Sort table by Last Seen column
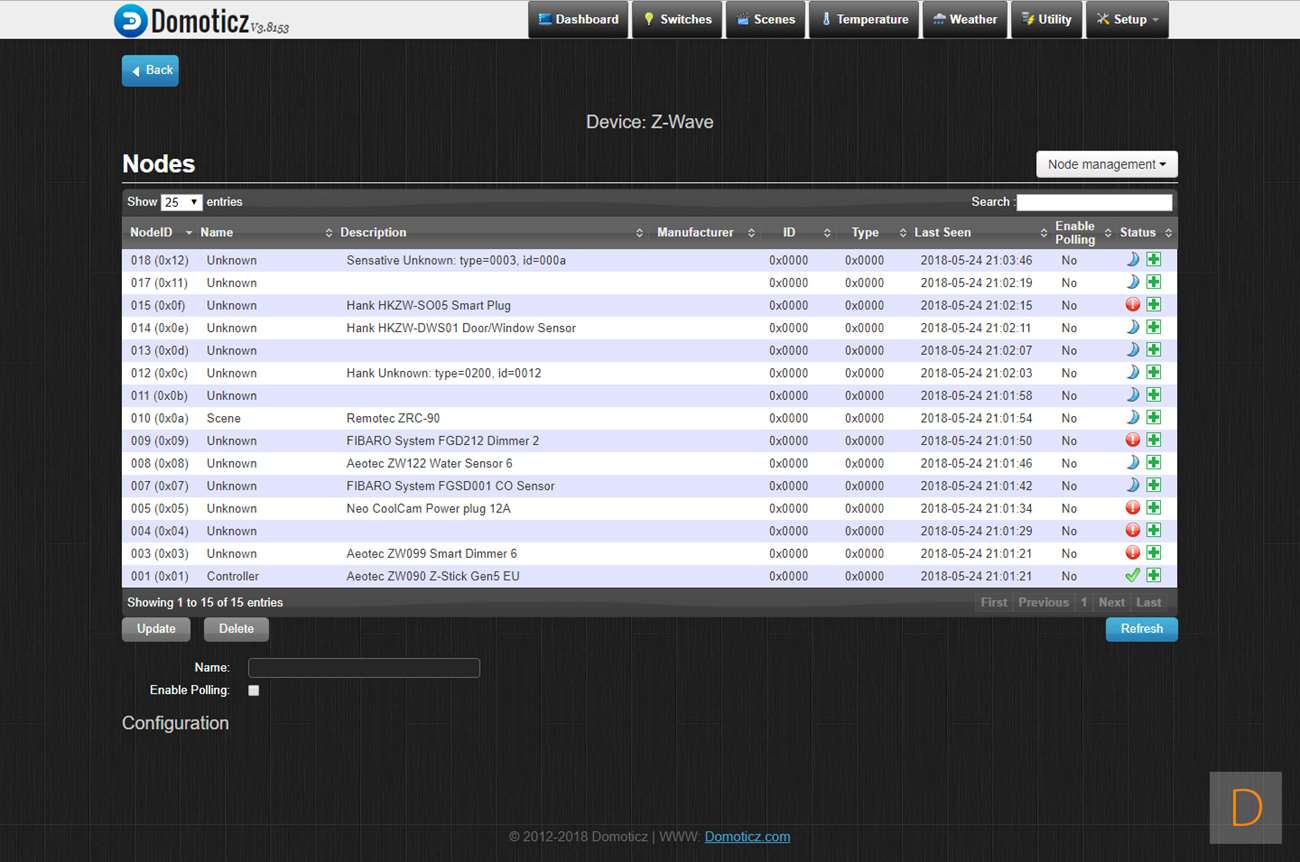The image size is (1300, 862). pos(942,233)
